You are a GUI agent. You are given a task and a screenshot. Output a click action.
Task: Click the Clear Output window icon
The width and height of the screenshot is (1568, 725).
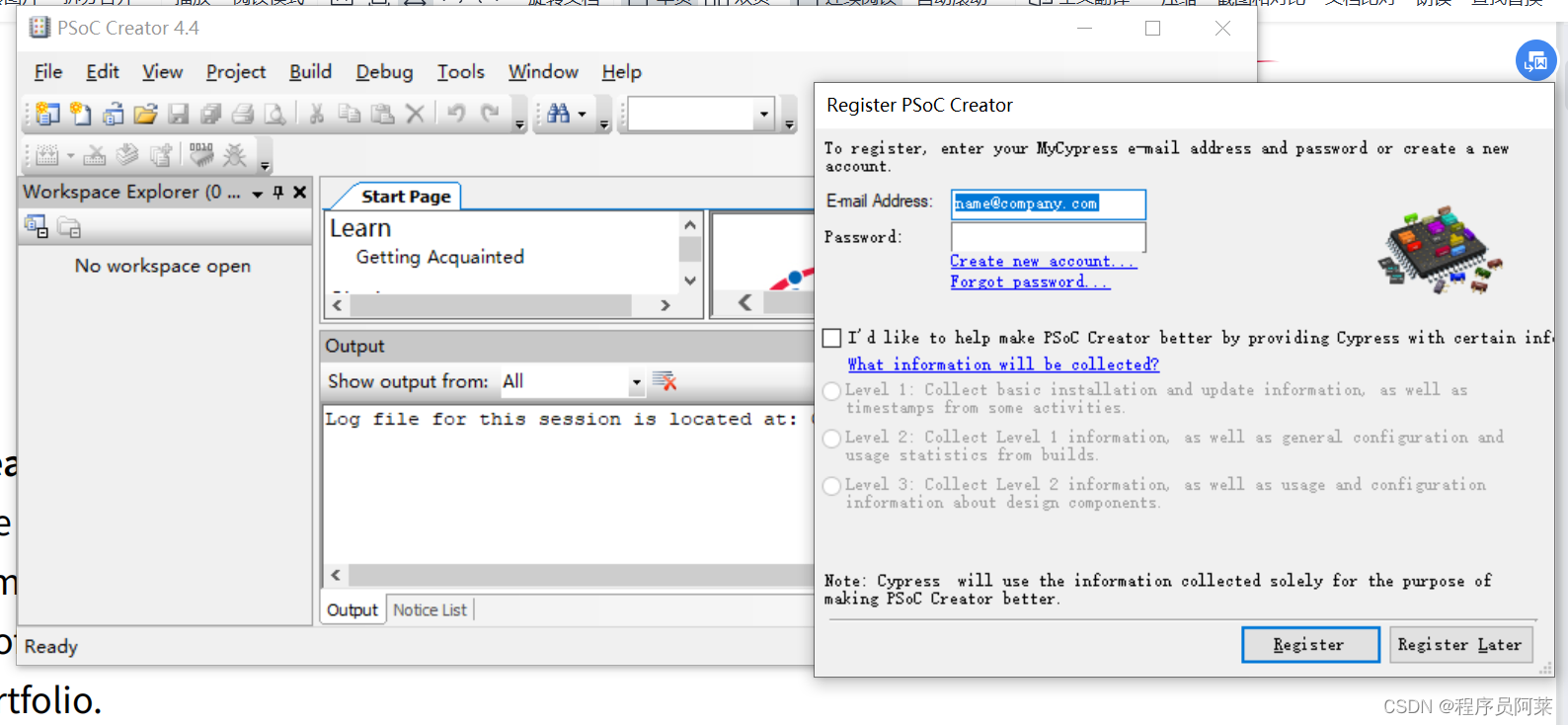coord(665,381)
